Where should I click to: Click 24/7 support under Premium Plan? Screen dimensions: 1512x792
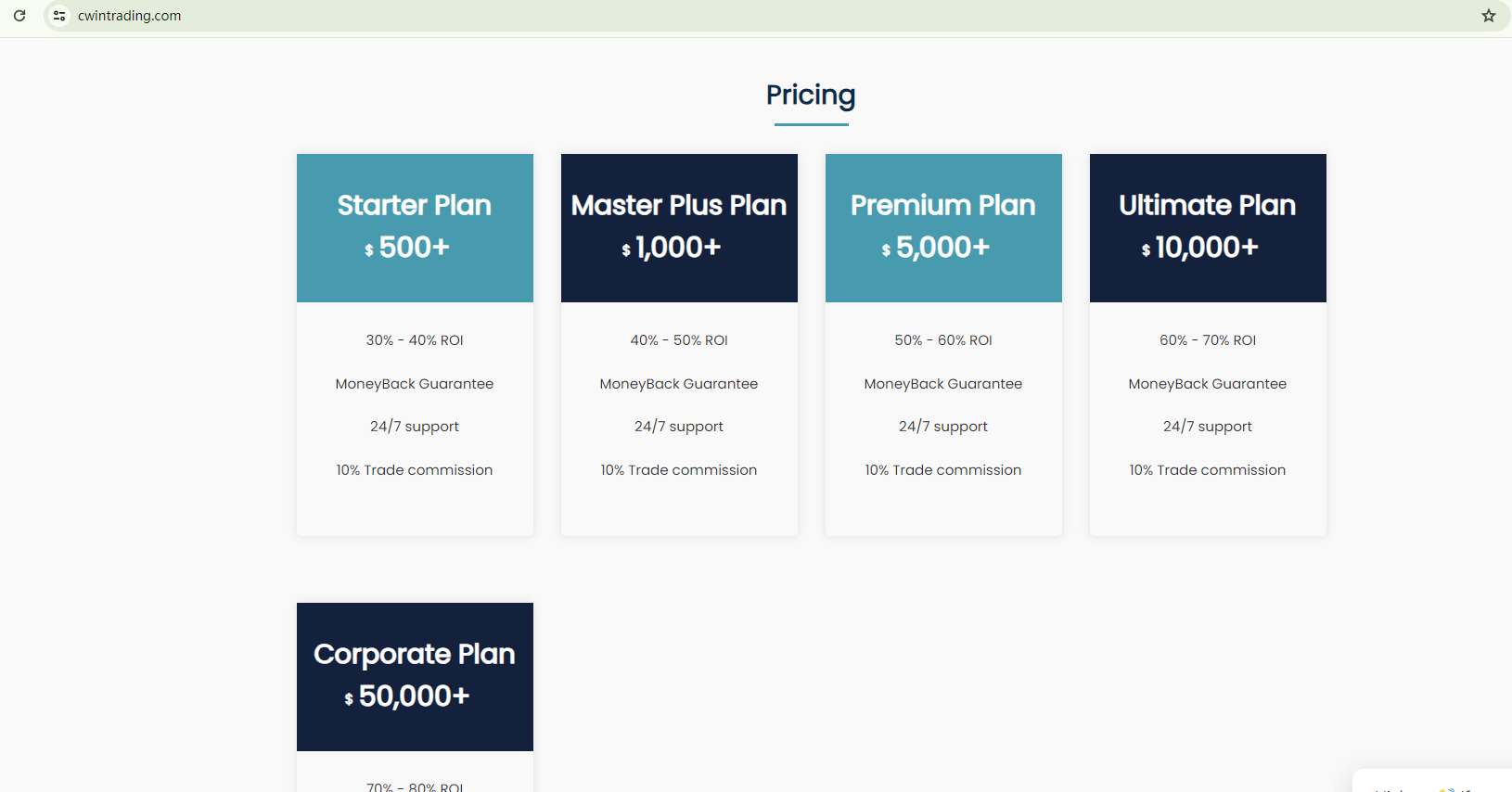click(x=943, y=427)
